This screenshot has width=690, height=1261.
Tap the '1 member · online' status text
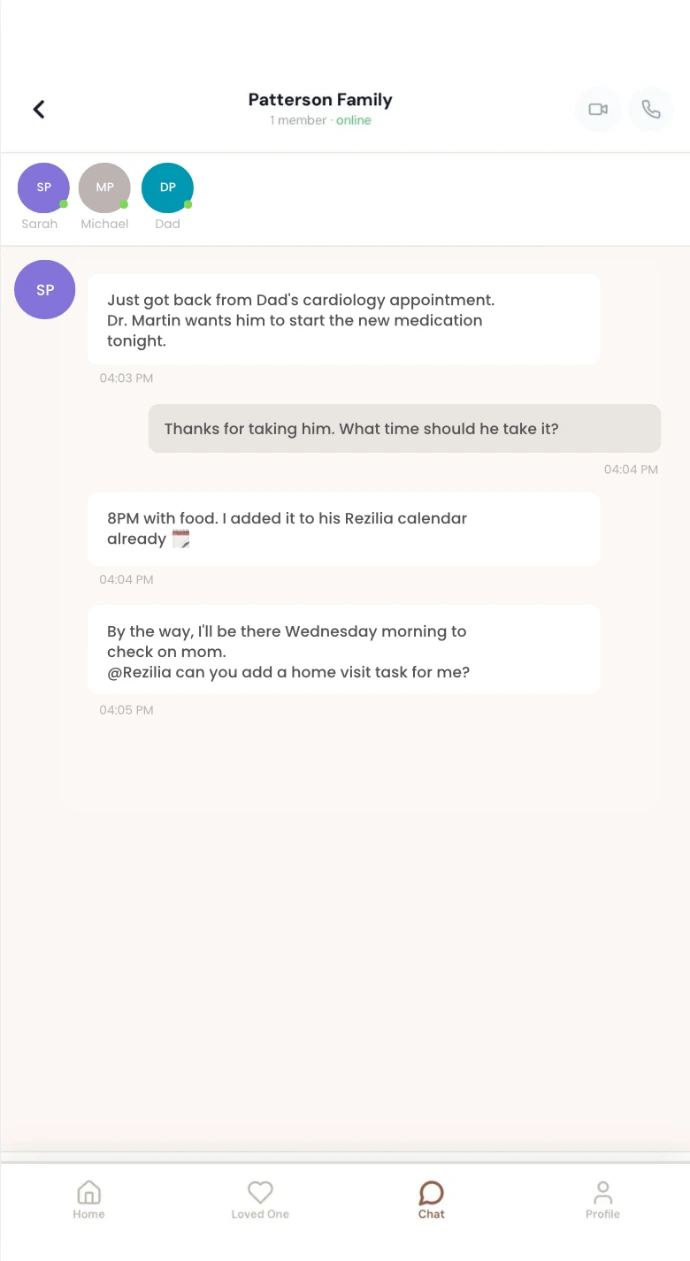(320, 121)
